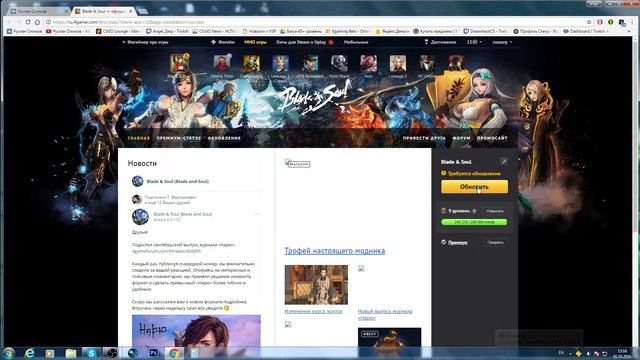This screenshot has width=640, height=360.
Task: Click the yellow Обновить update button
Action: (x=474, y=187)
